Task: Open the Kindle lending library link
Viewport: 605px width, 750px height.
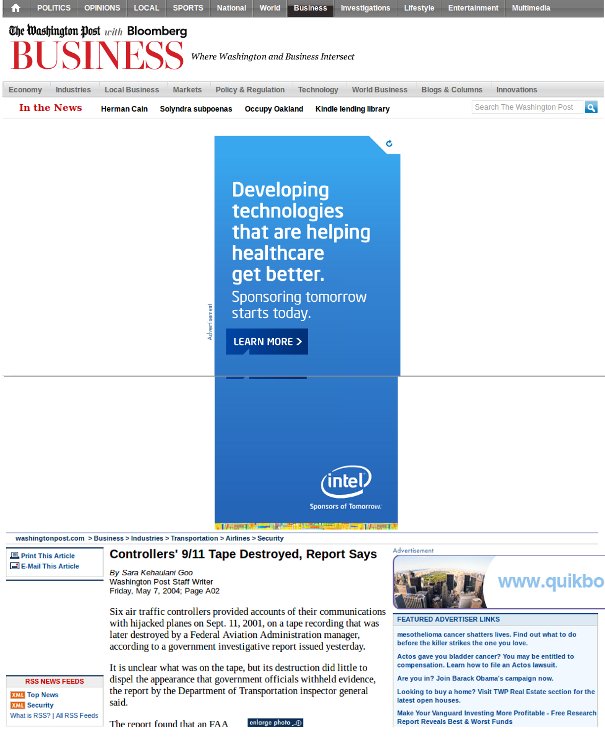Action: point(352,109)
